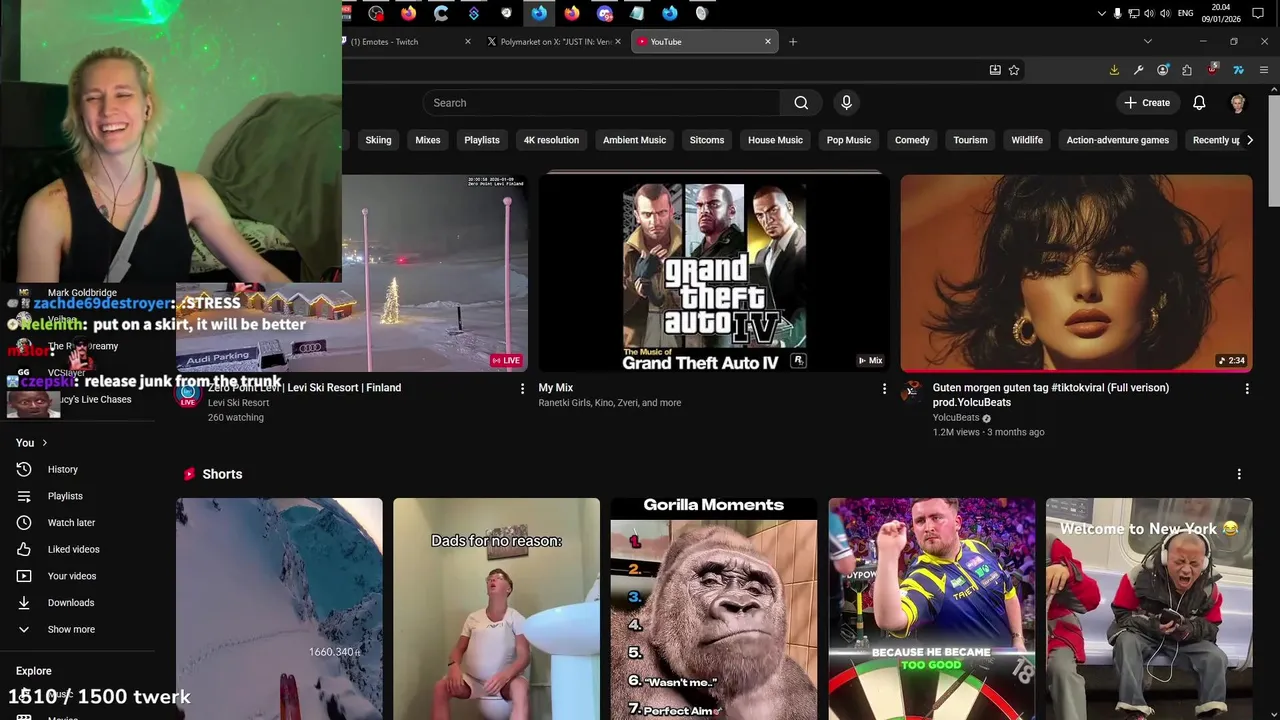Open the YouTube account avatar menu

coord(1238,103)
